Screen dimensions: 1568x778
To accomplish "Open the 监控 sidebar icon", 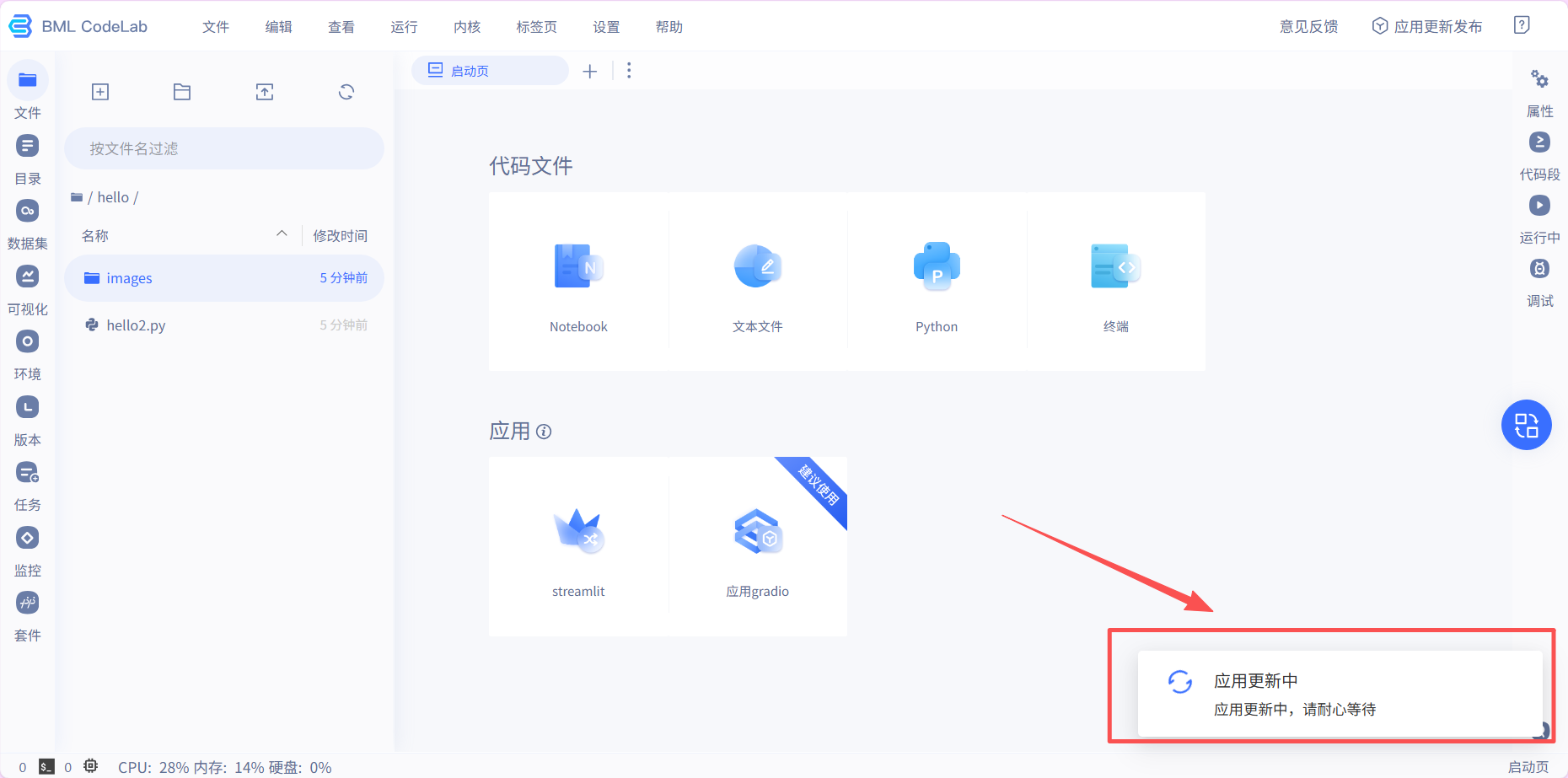I will point(28,538).
